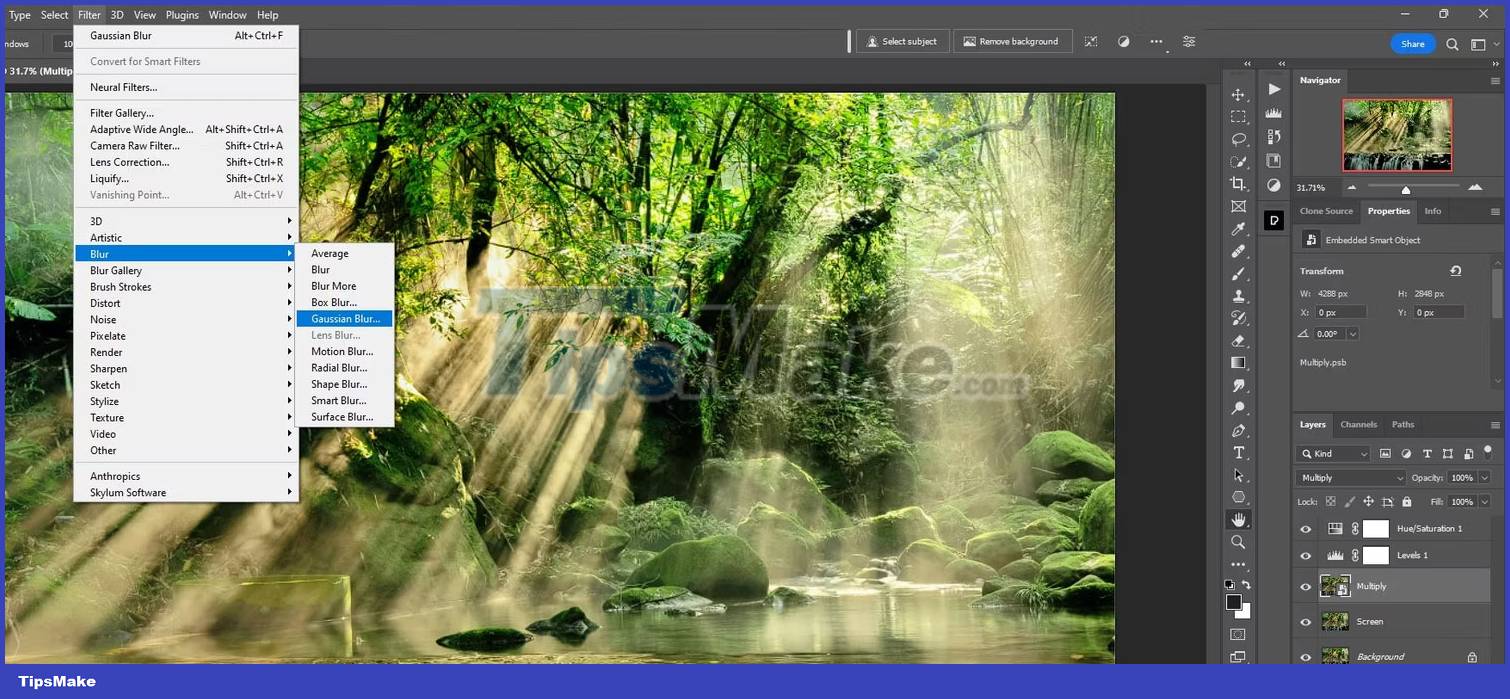Open the layer blend mode dropdown showing Multiply
This screenshot has height=699, width=1510.
click(1349, 478)
